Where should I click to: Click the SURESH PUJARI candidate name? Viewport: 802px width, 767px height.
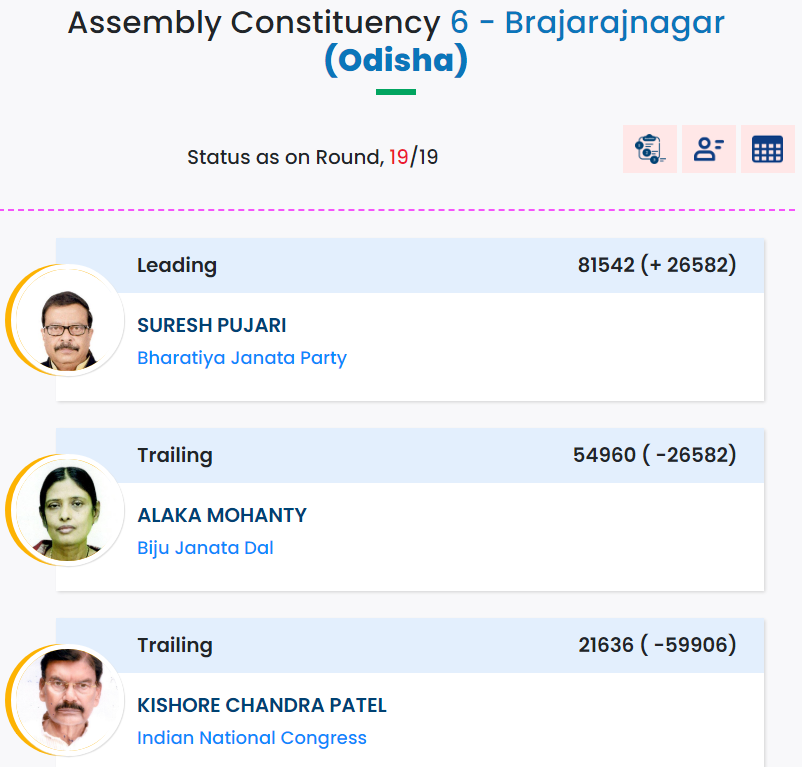pos(212,325)
